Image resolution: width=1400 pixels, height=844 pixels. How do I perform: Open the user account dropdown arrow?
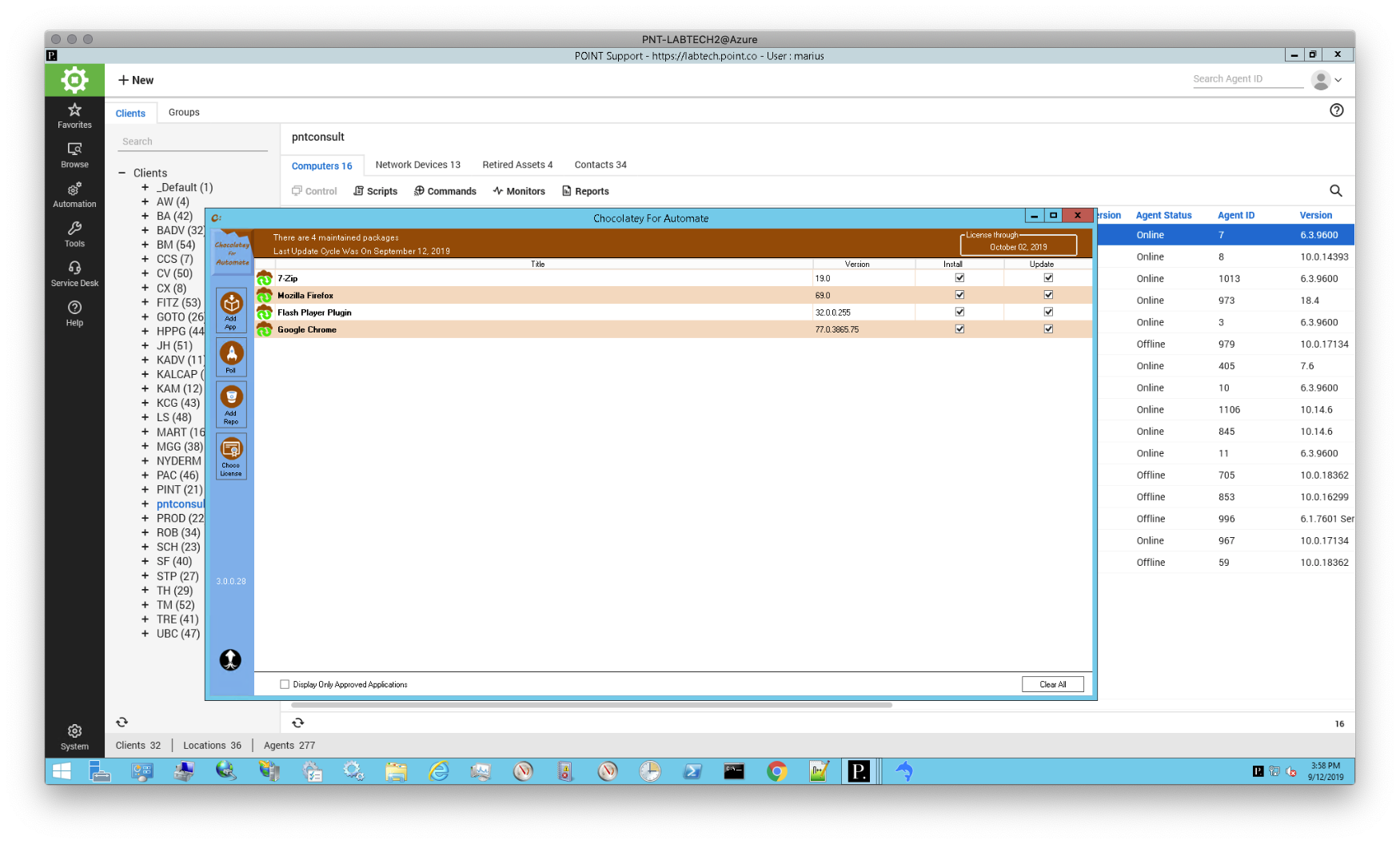[x=1338, y=80]
